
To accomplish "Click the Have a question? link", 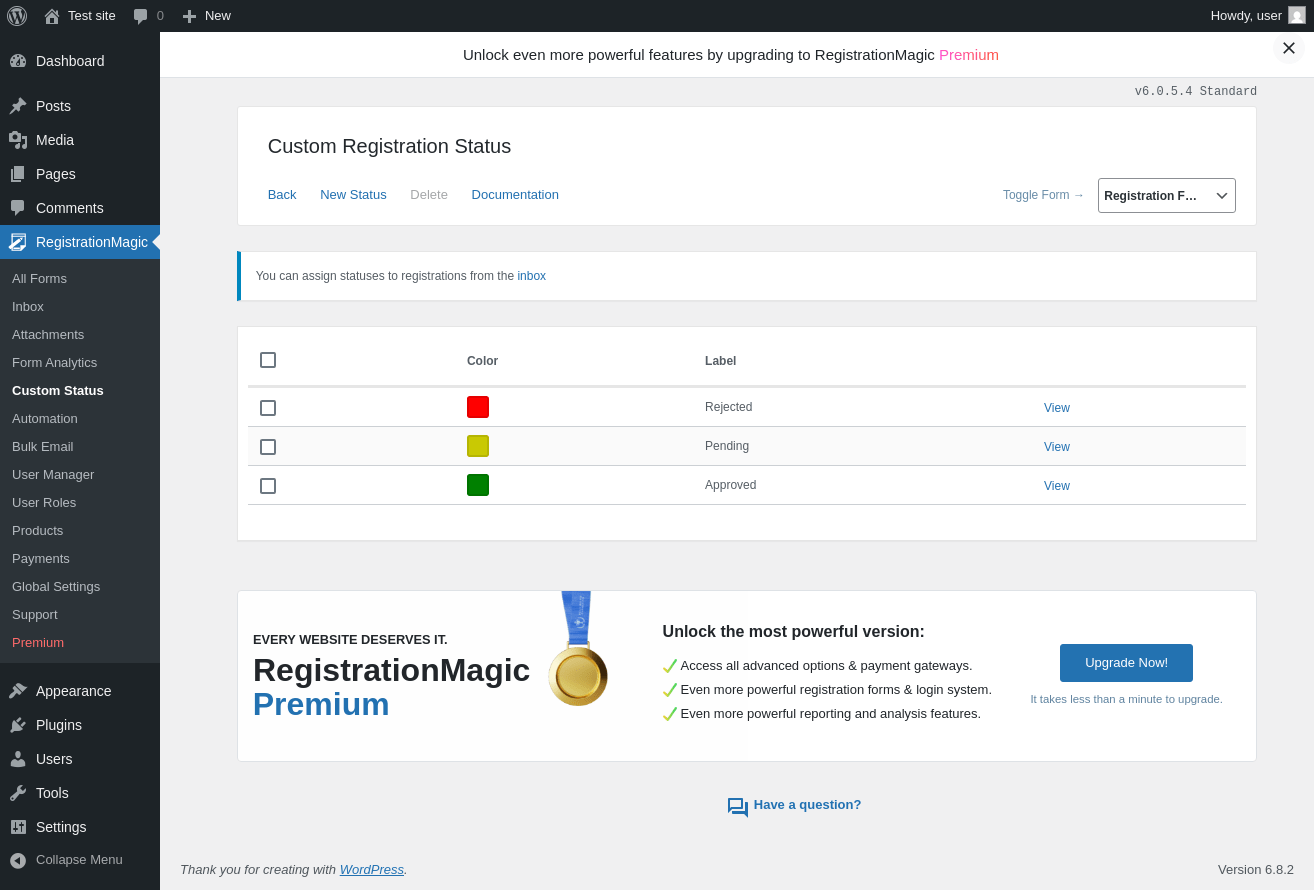I will click(x=807, y=804).
